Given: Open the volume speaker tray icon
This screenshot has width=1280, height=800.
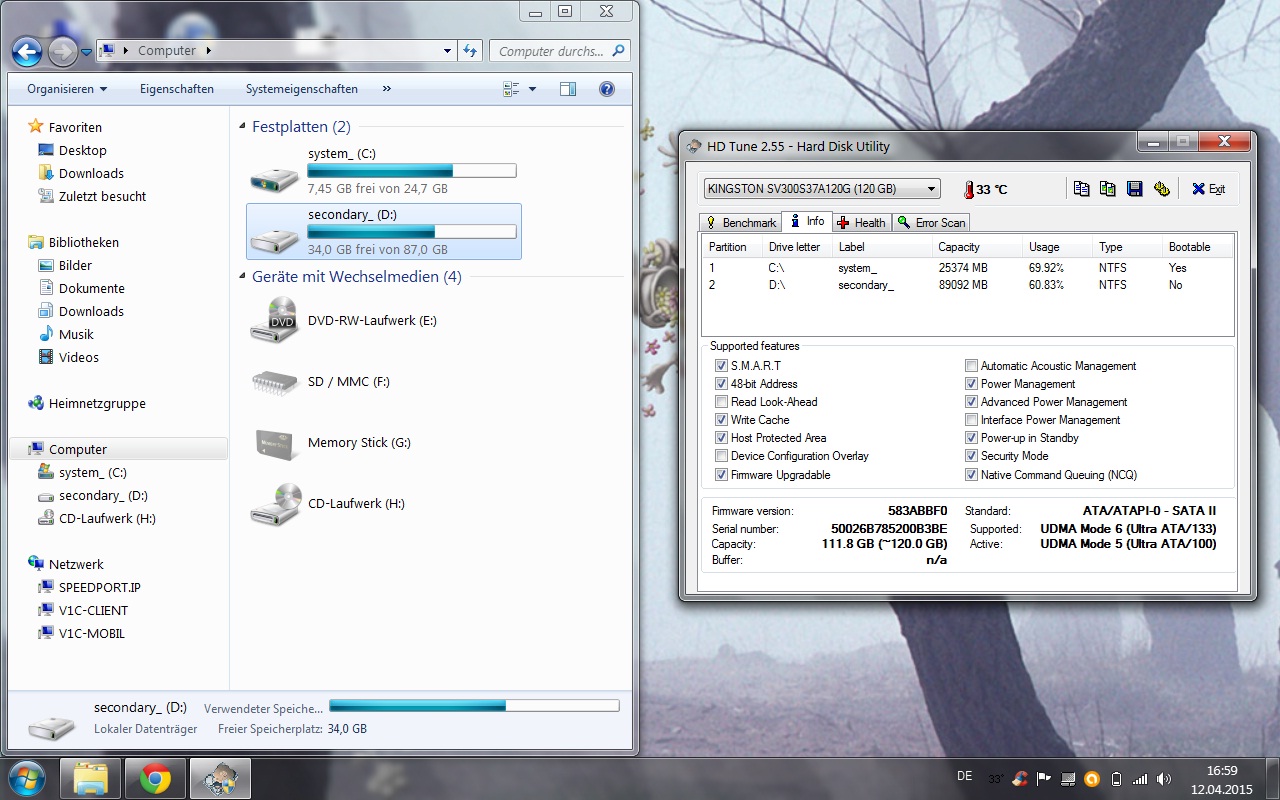Looking at the screenshot, I should pos(1163,778).
